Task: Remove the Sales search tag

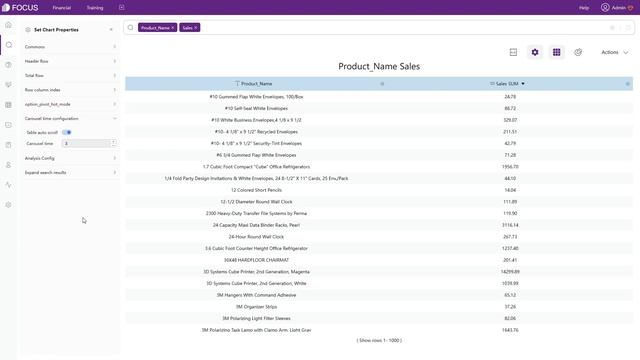Action: (x=196, y=28)
